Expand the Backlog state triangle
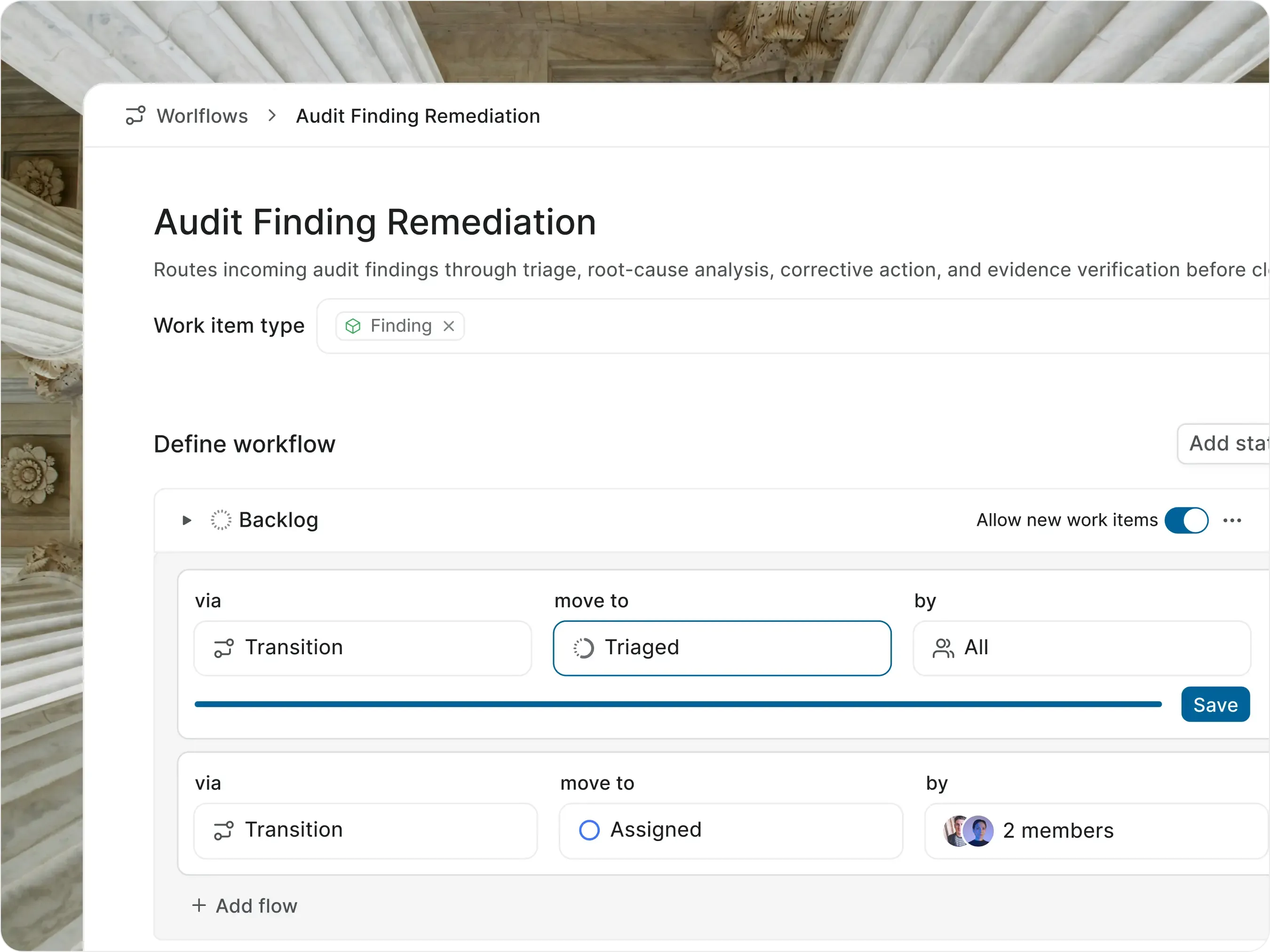The height and width of the screenshot is (952, 1270). 187,520
